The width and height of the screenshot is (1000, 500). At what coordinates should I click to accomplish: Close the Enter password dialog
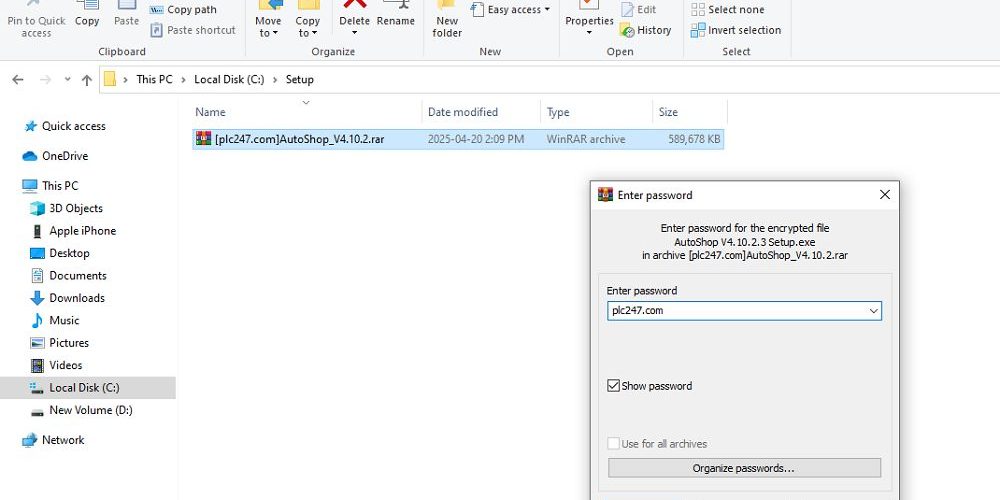[885, 195]
